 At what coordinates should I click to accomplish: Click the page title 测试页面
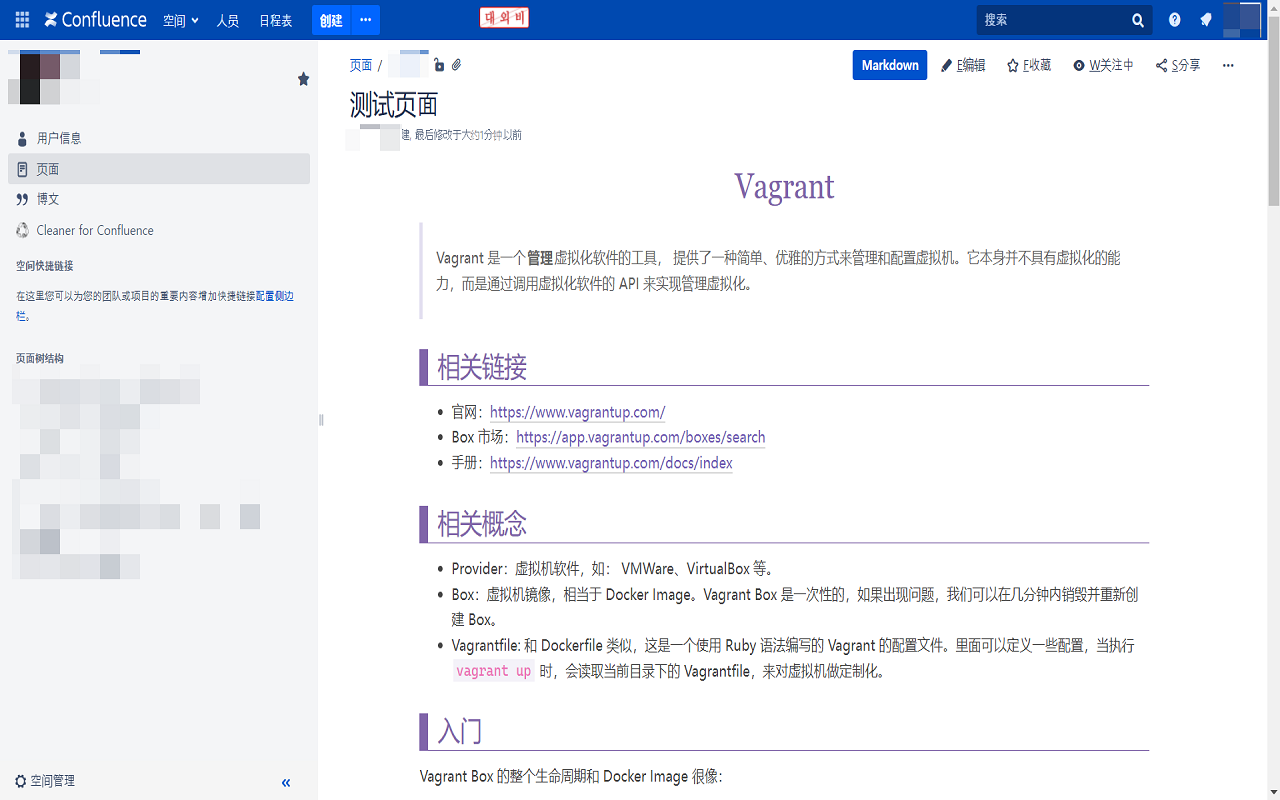(x=394, y=104)
